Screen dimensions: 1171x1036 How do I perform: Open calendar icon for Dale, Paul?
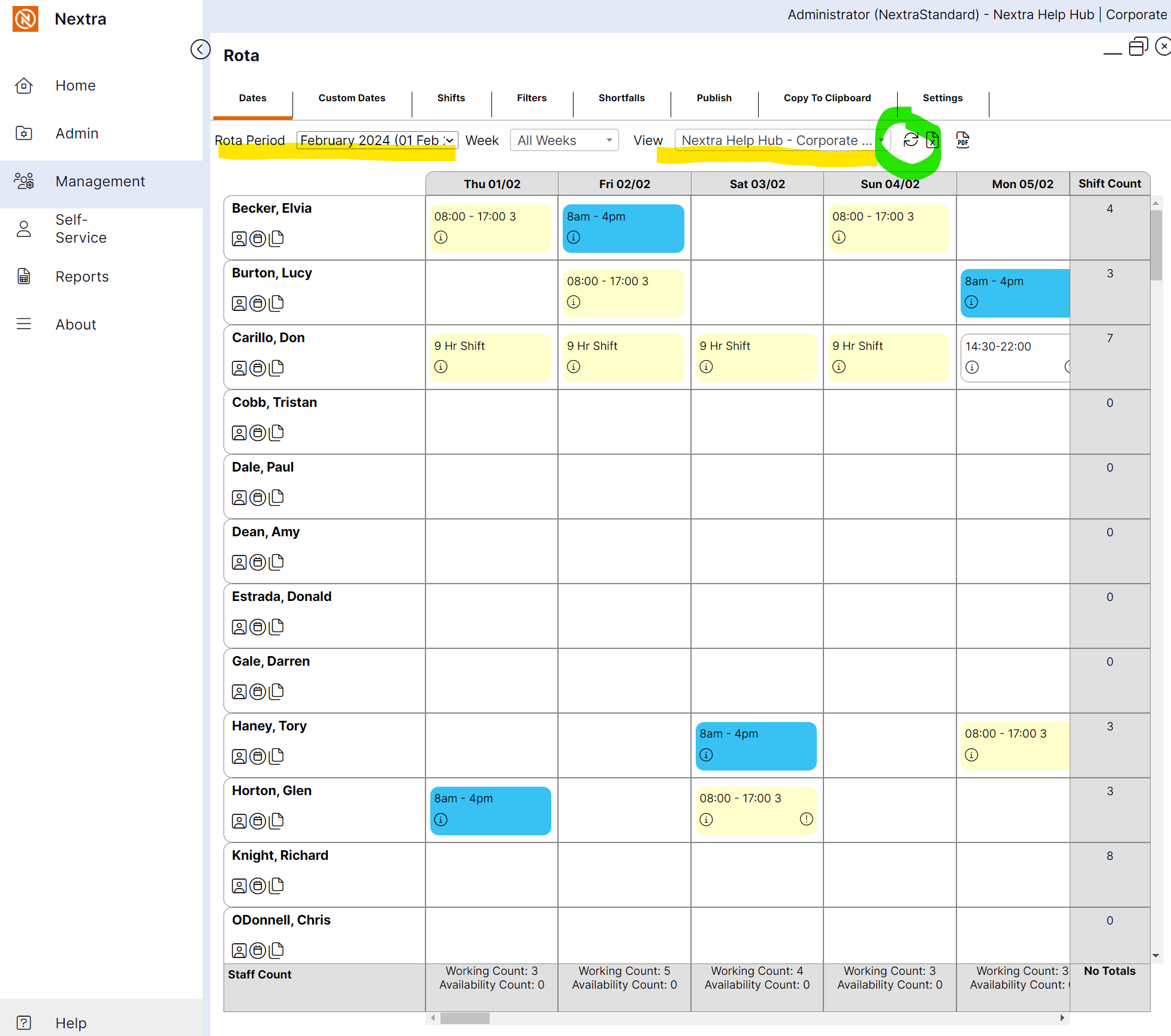[258, 498]
